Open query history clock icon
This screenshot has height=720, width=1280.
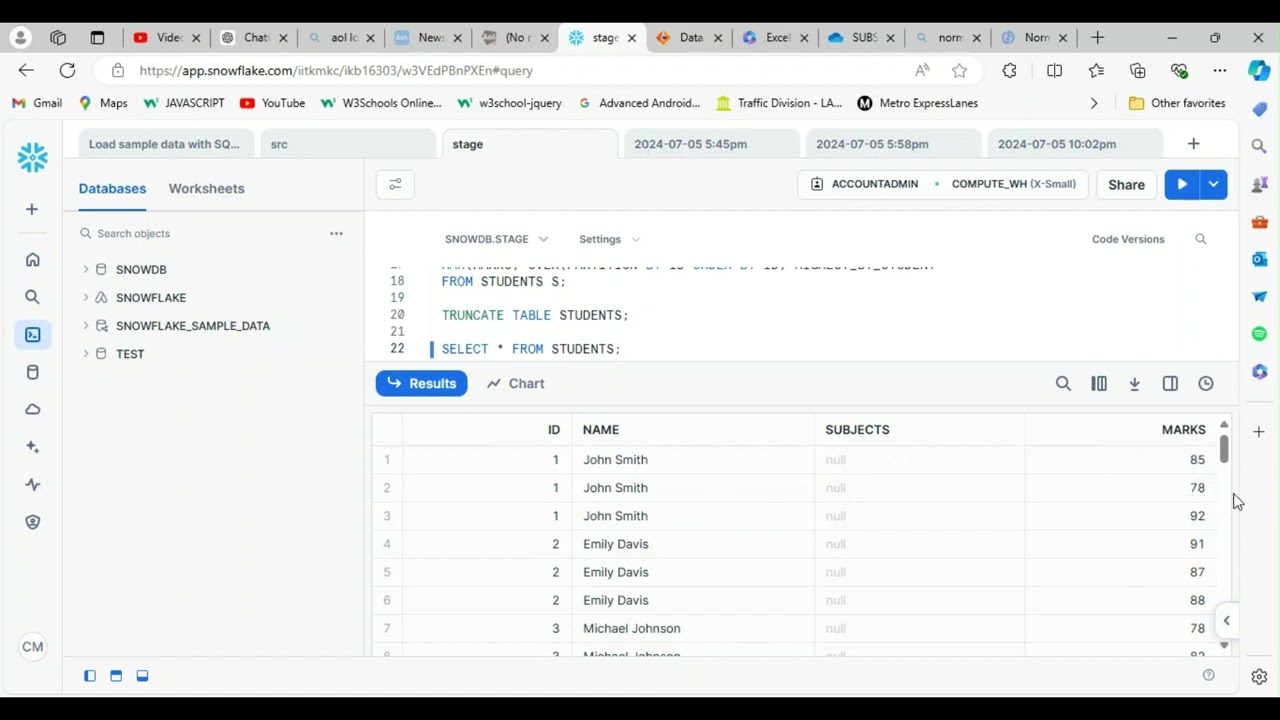[1206, 383]
